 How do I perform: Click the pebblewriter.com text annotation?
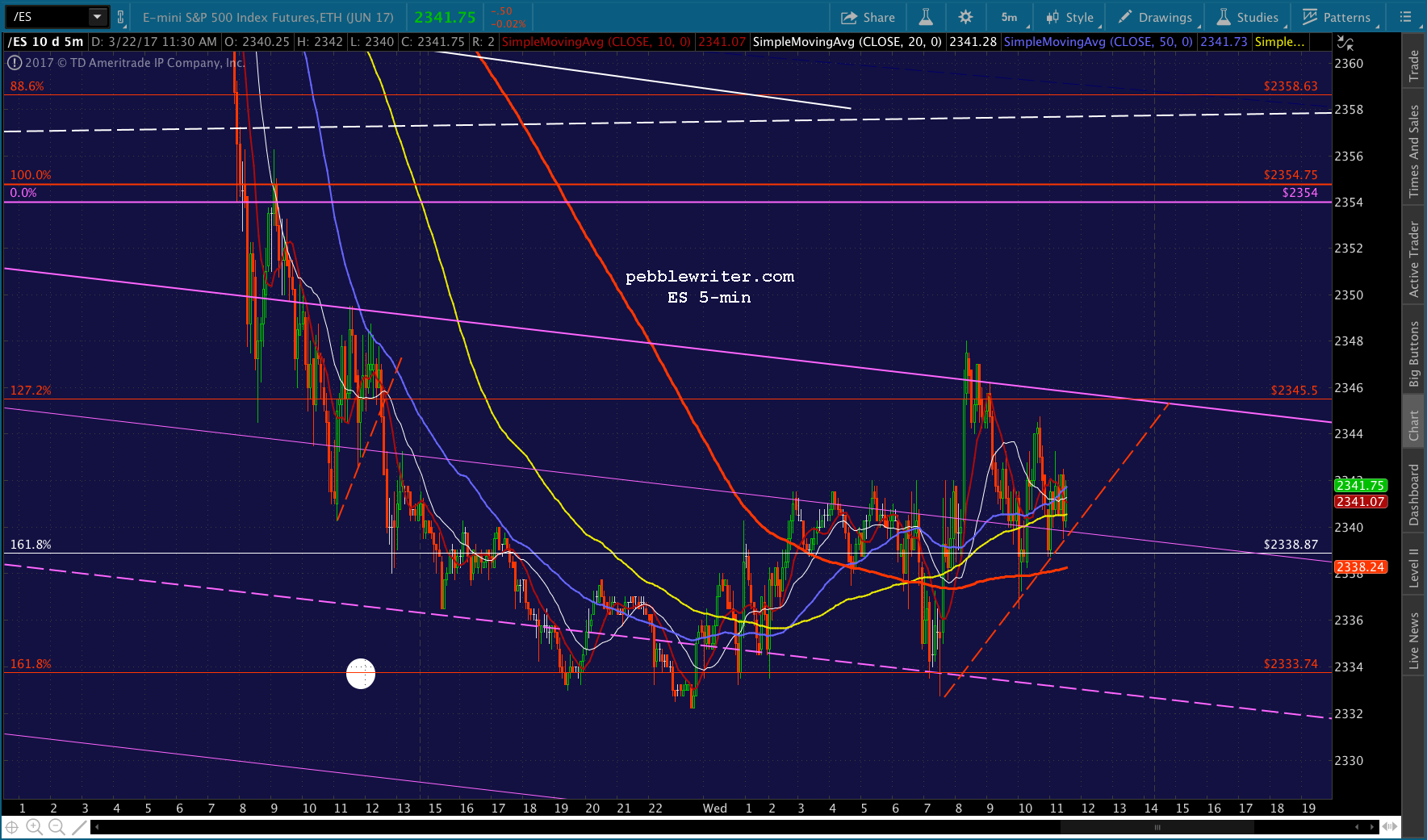click(x=709, y=277)
